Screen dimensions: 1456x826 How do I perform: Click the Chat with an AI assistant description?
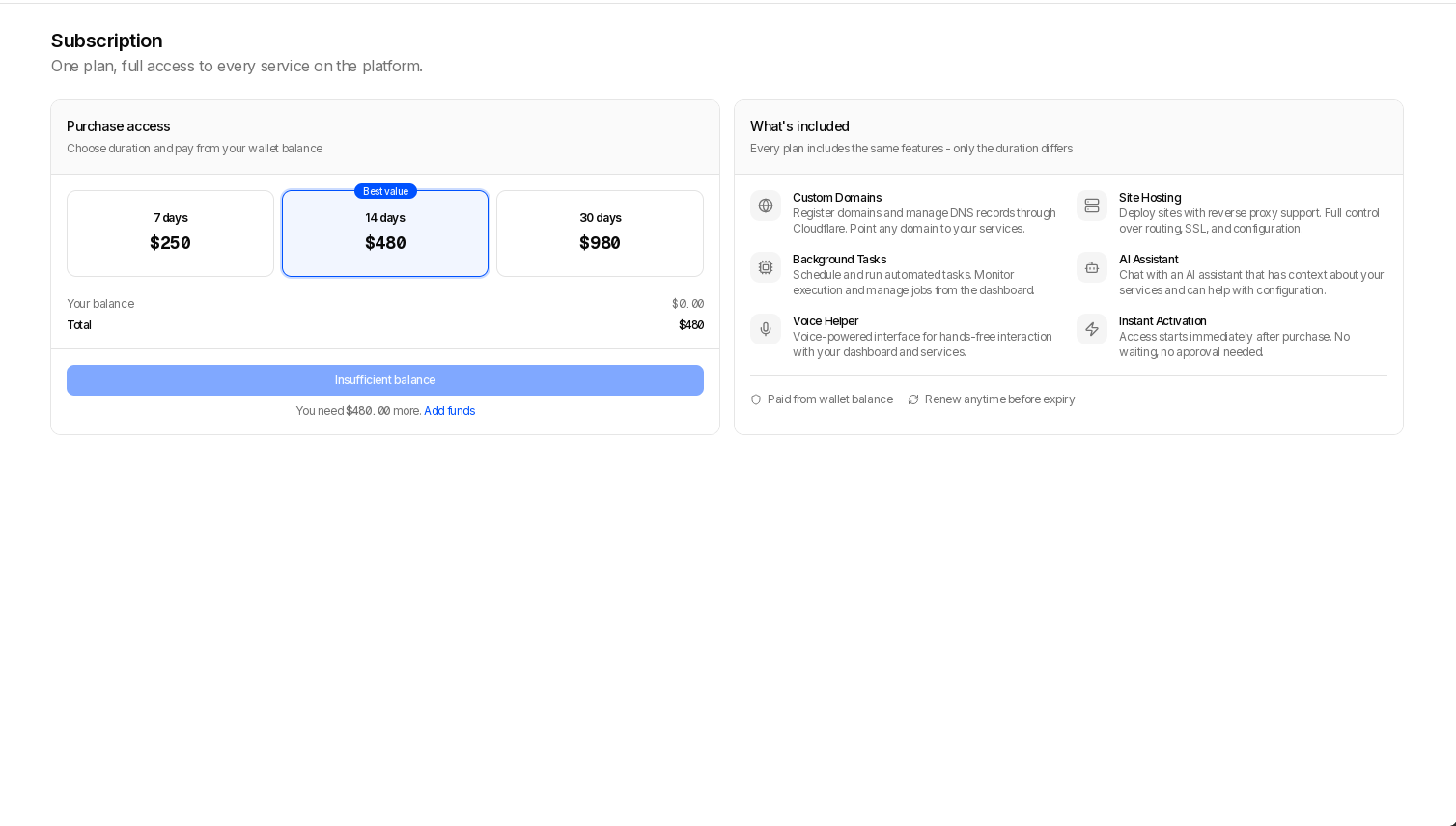1251,283
